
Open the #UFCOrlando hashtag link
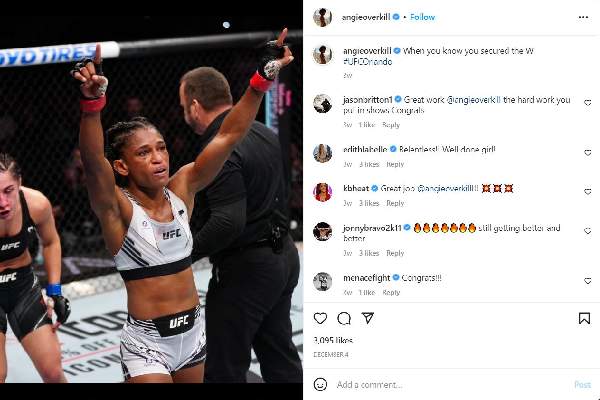pyautogui.click(x=367, y=62)
